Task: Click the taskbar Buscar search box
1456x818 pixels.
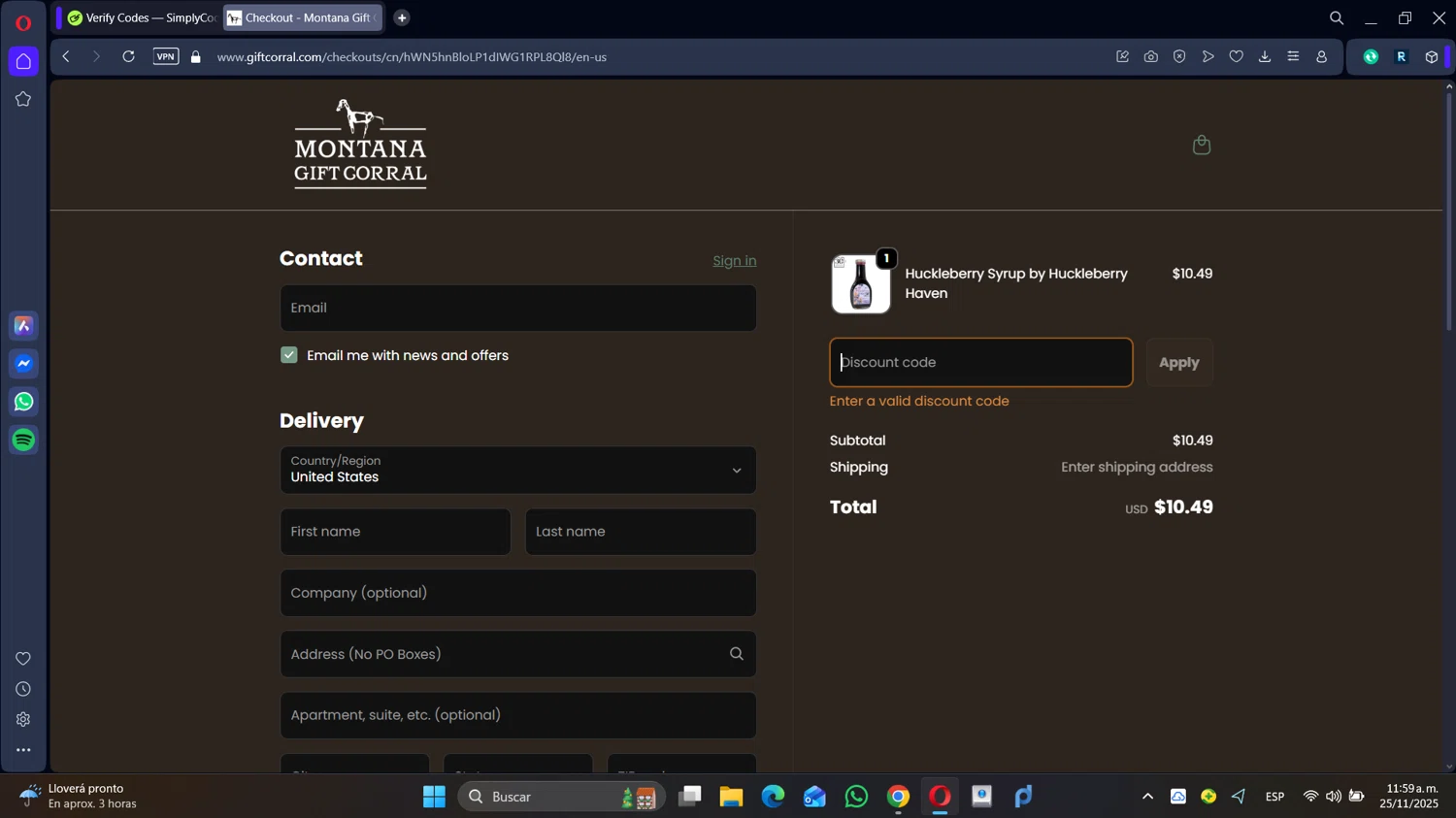Action: pyautogui.click(x=561, y=797)
